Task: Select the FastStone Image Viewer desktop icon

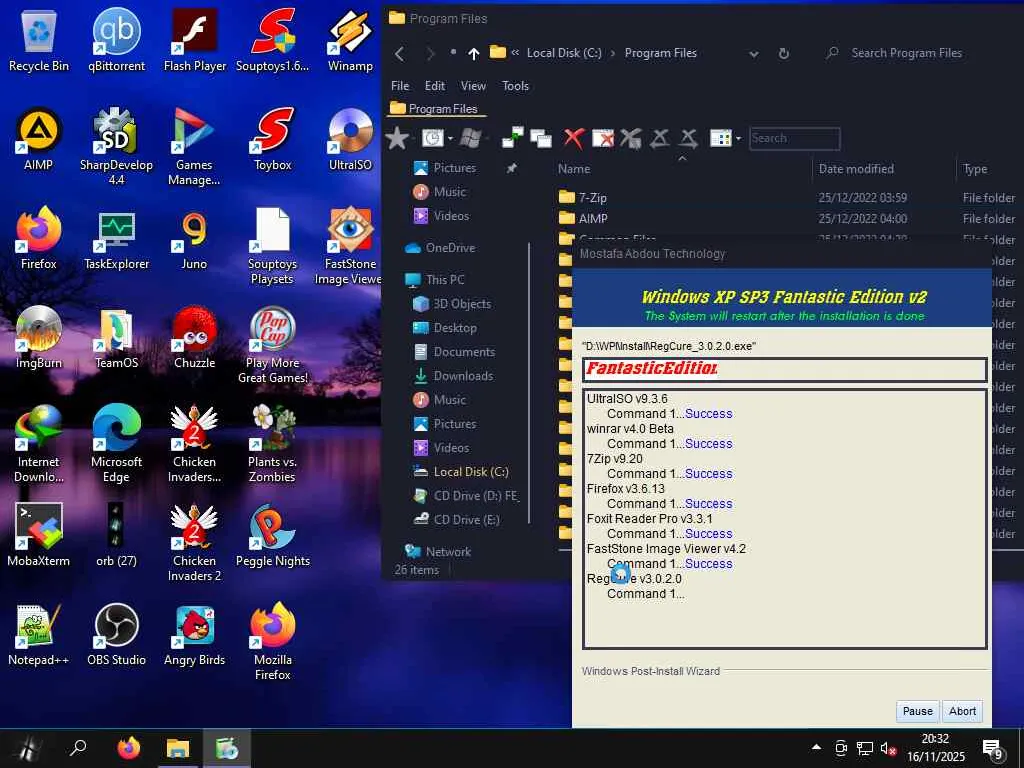Action: pos(350,247)
